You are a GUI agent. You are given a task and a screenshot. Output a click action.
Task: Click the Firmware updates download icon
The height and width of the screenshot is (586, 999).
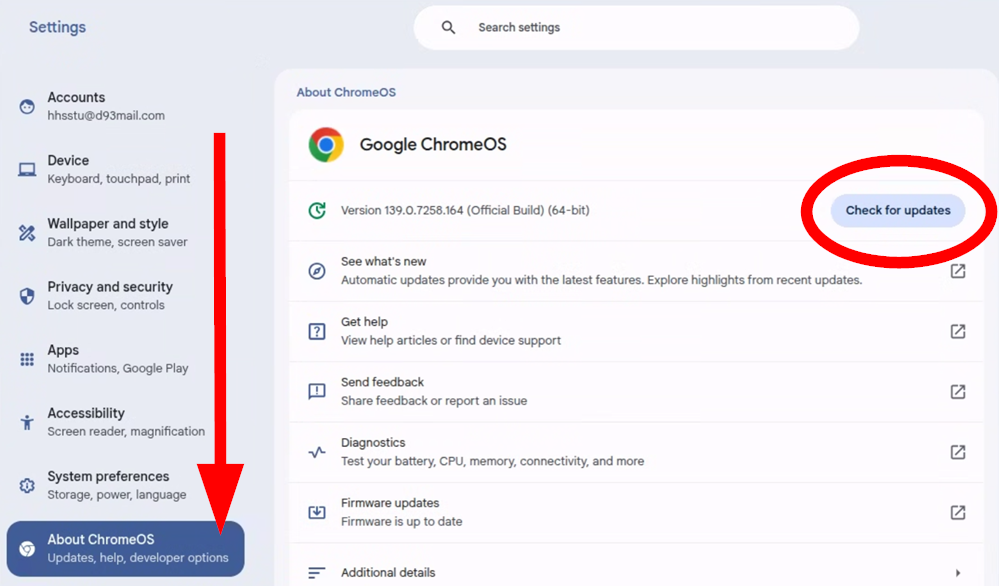(x=317, y=512)
